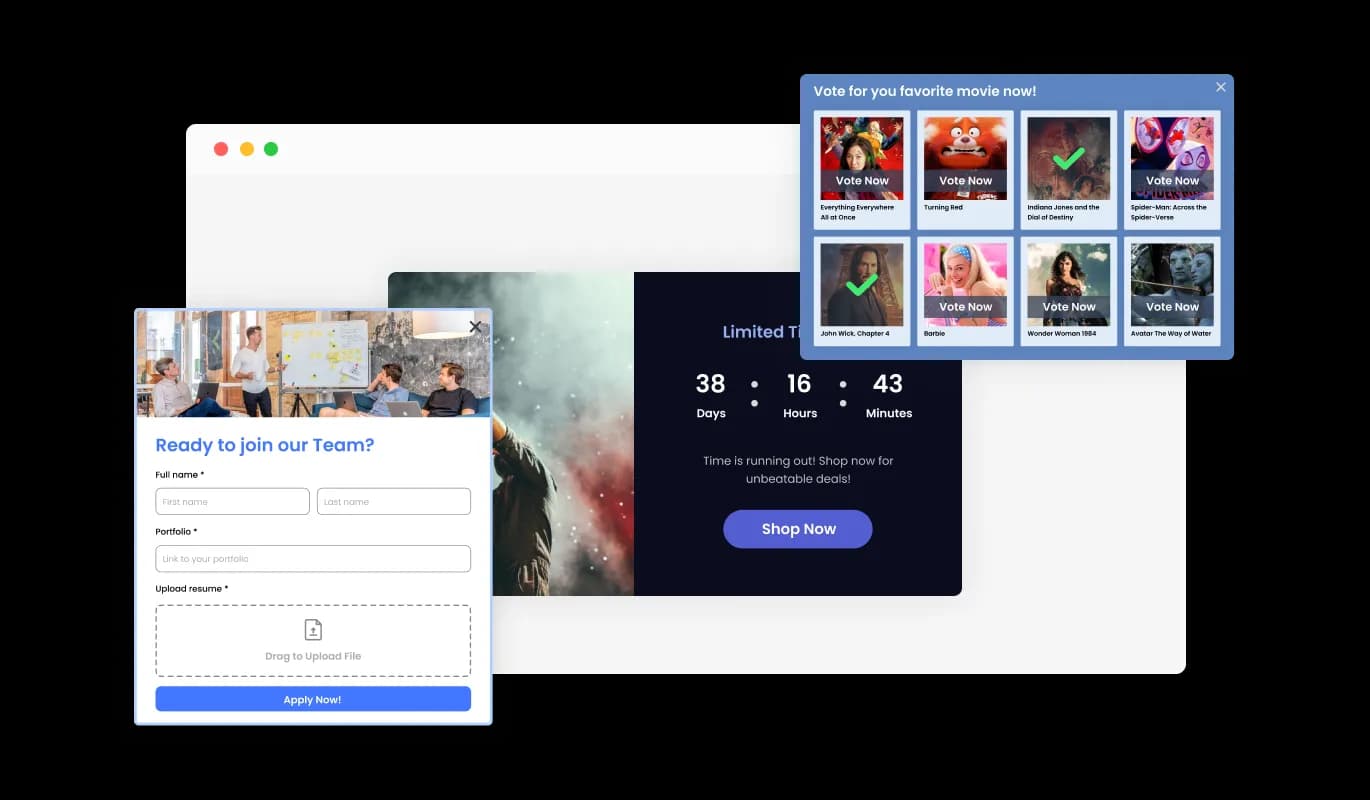Screen dimensions: 1370x800
Task: Click the yellow window minimize dot
Action: (246, 149)
